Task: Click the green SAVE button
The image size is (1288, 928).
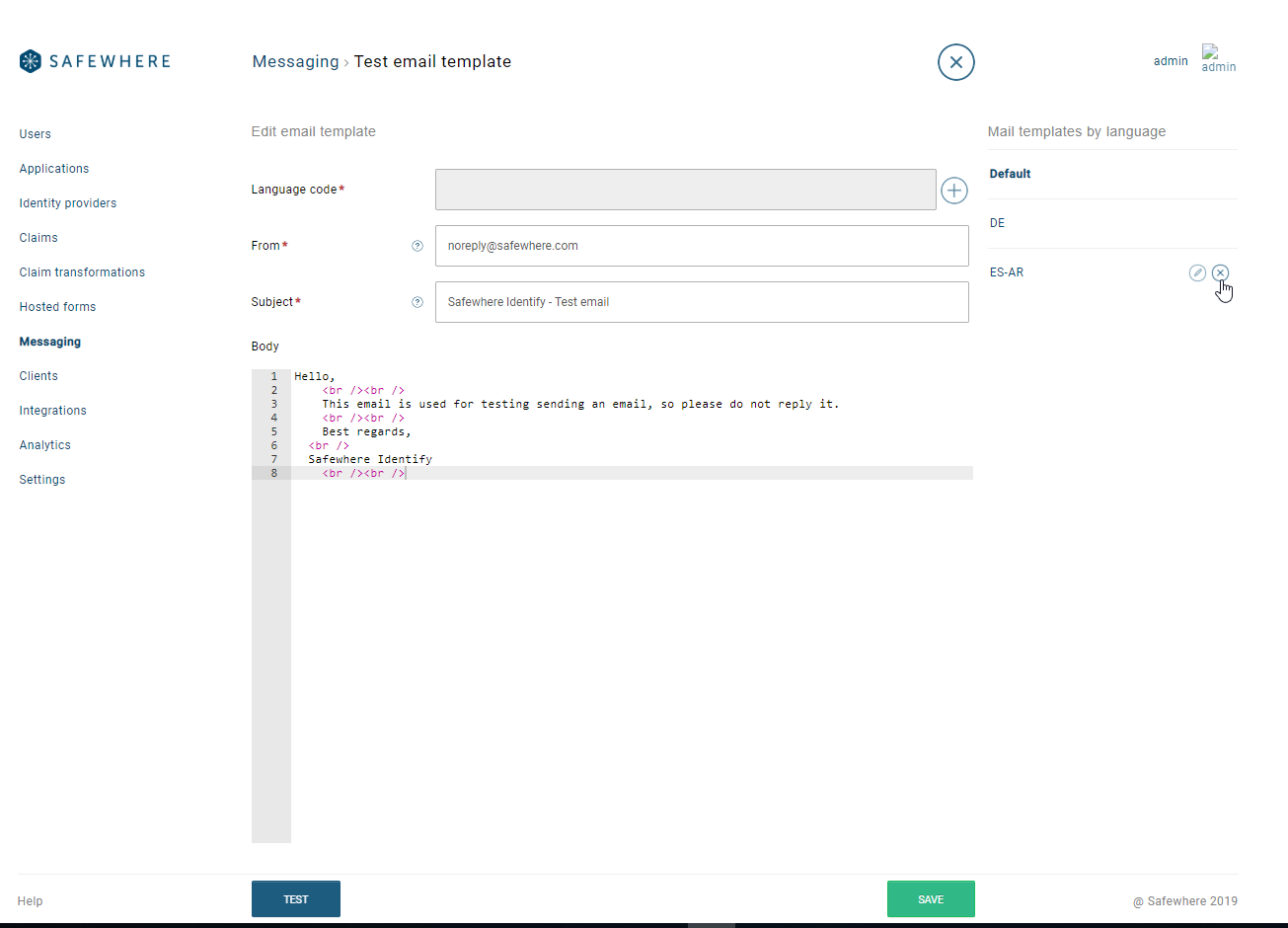Action: click(931, 899)
